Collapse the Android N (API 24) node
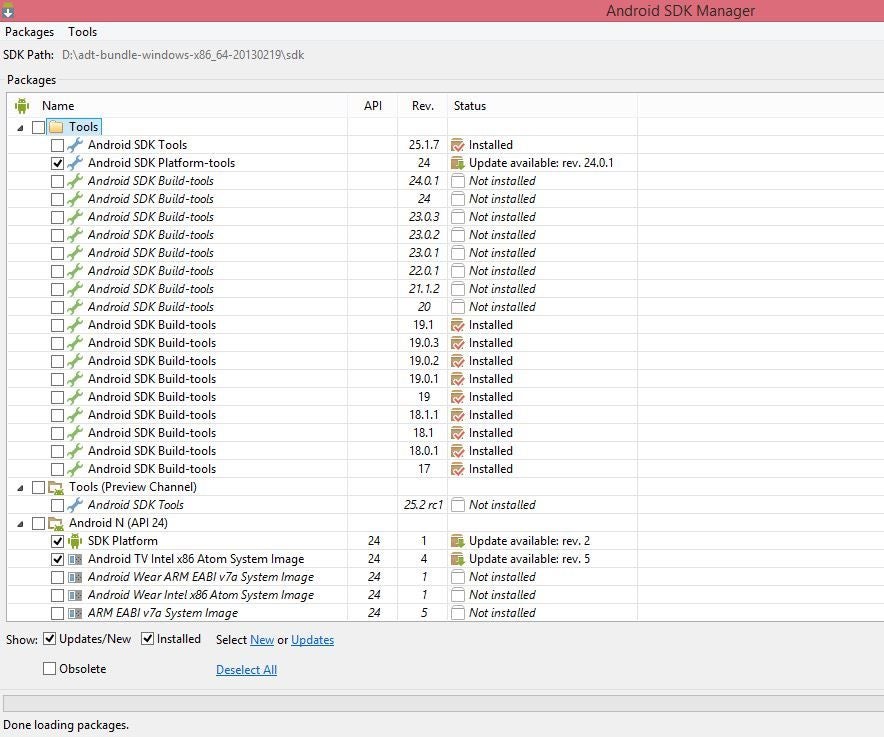 tap(18, 522)
